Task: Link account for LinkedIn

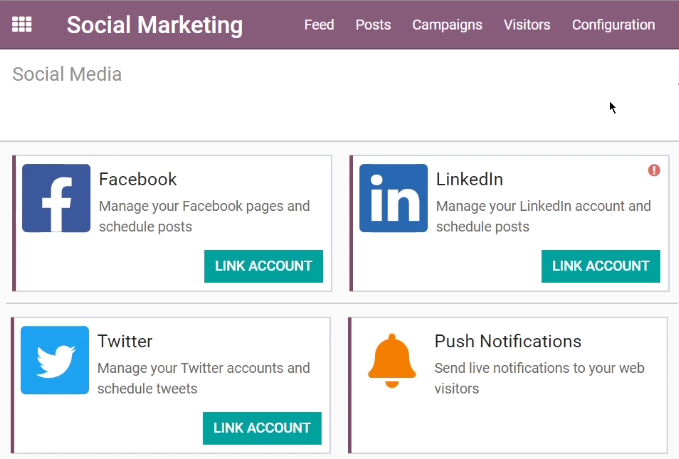Action: [x=601, y=266]
